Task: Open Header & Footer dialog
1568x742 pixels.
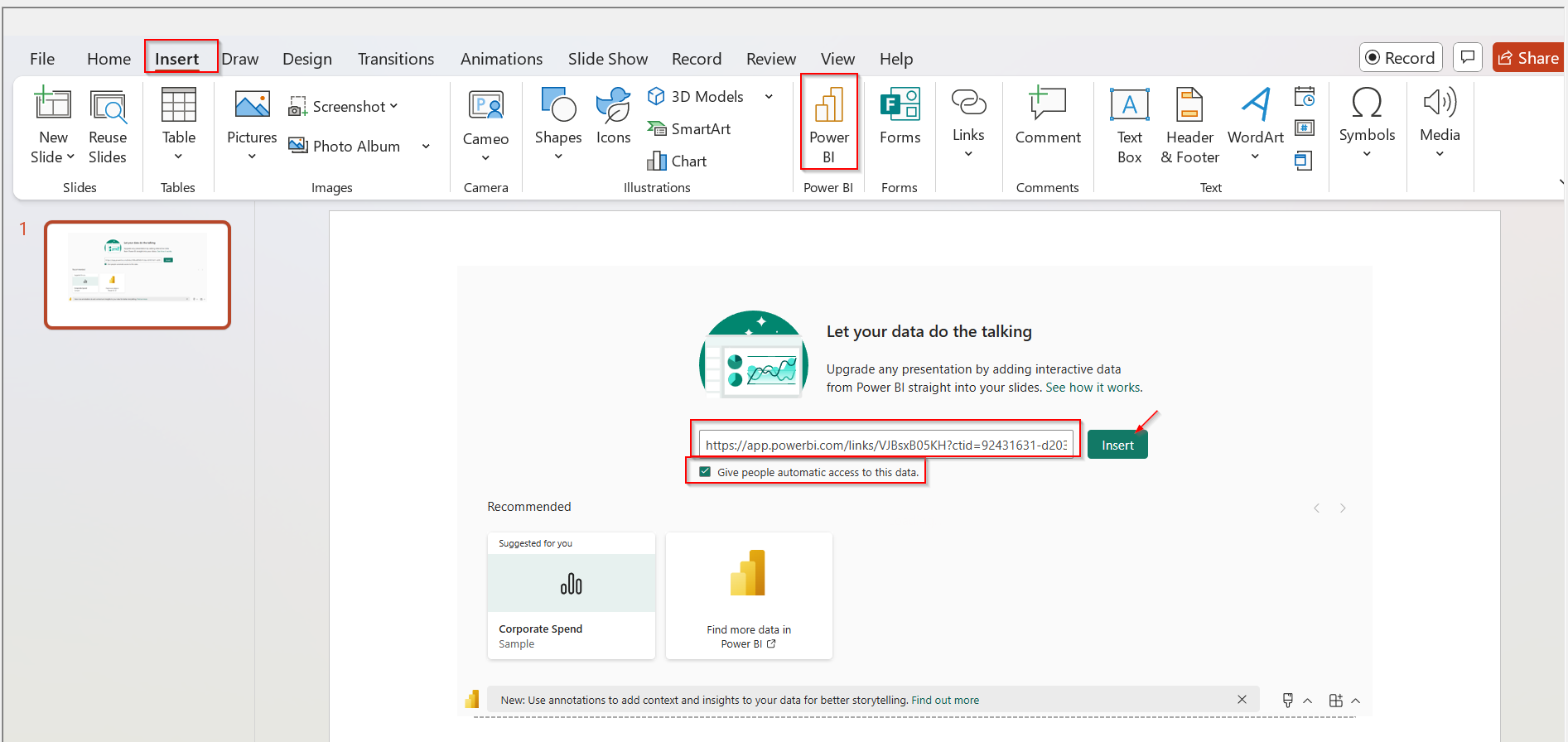Action: [1189, 126]
